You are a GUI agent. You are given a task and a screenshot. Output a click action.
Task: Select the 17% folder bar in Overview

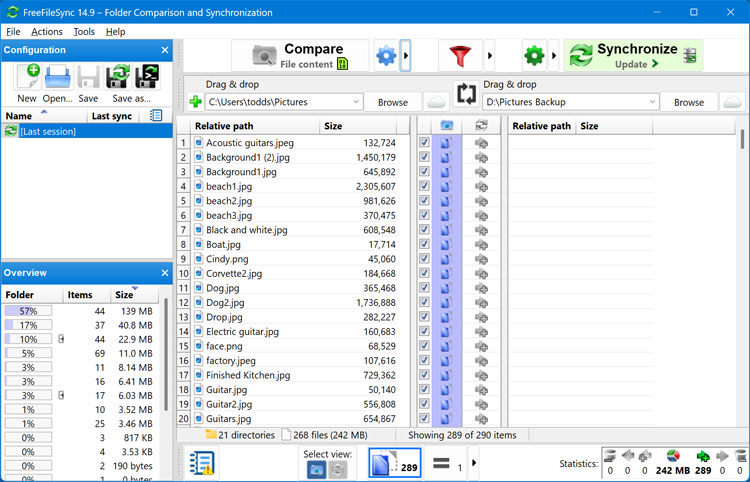point(28,325)
